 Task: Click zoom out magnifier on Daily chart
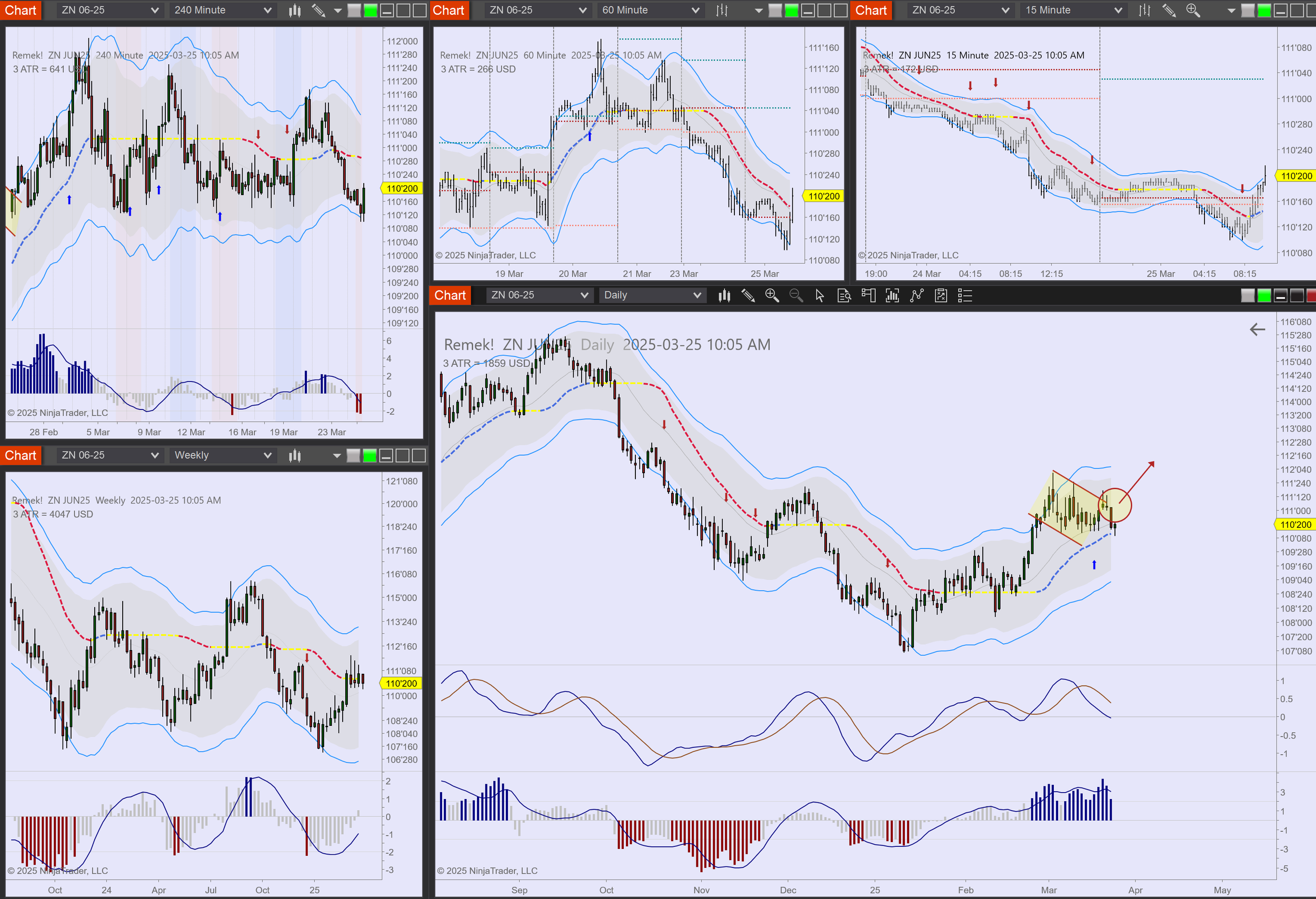[x=795, y=295]
